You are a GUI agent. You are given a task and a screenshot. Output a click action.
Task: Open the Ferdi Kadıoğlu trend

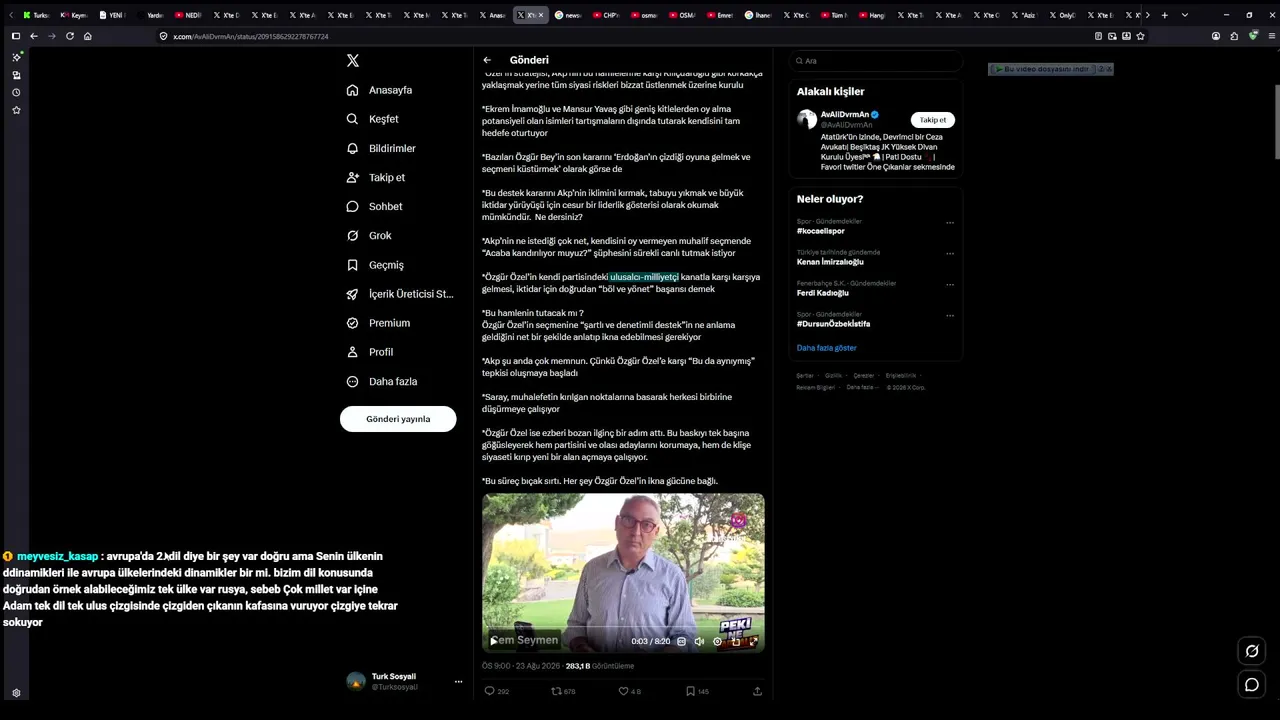tap(823, 293)
